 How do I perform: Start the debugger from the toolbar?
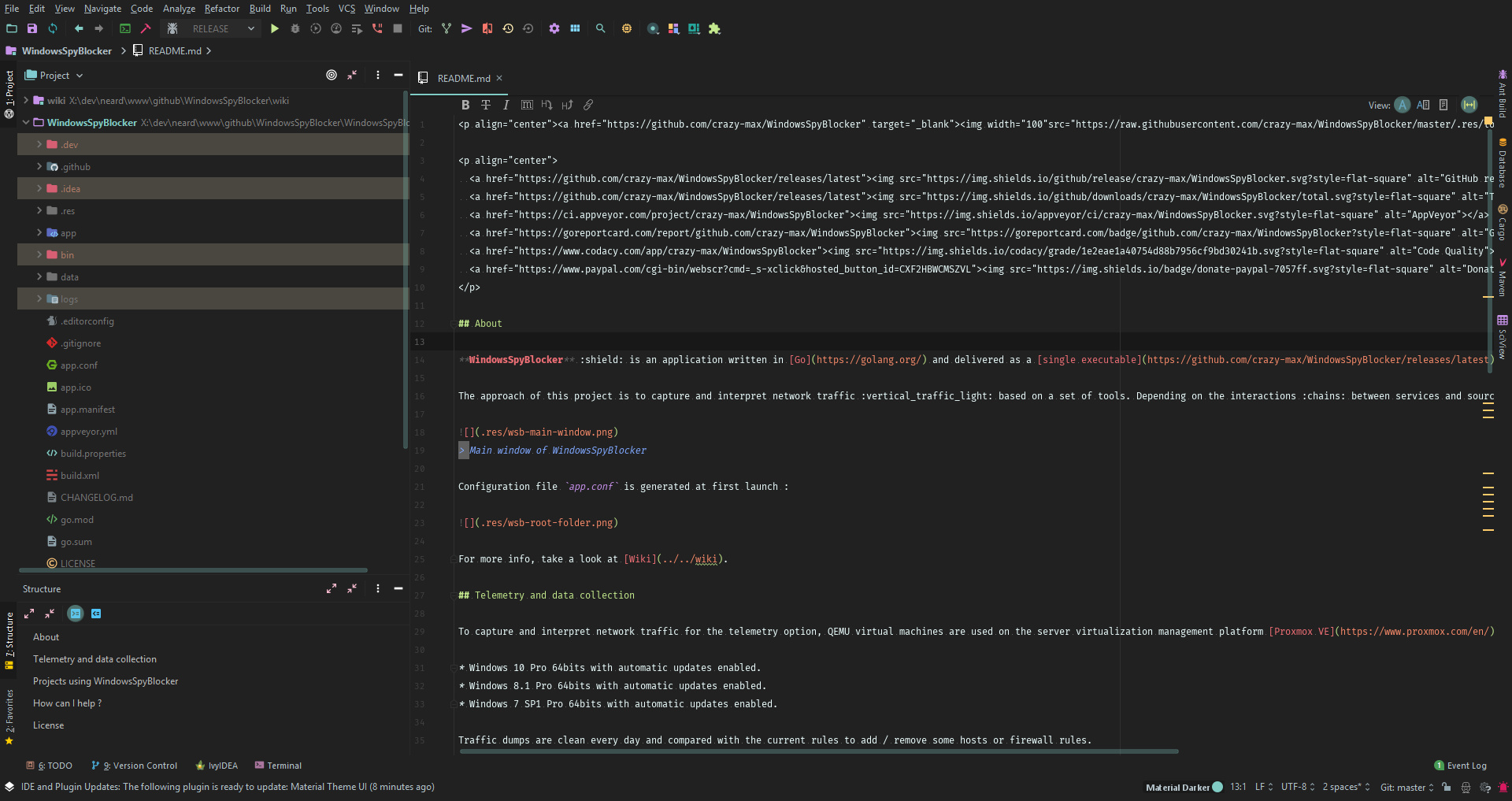(x=295, y=28)
